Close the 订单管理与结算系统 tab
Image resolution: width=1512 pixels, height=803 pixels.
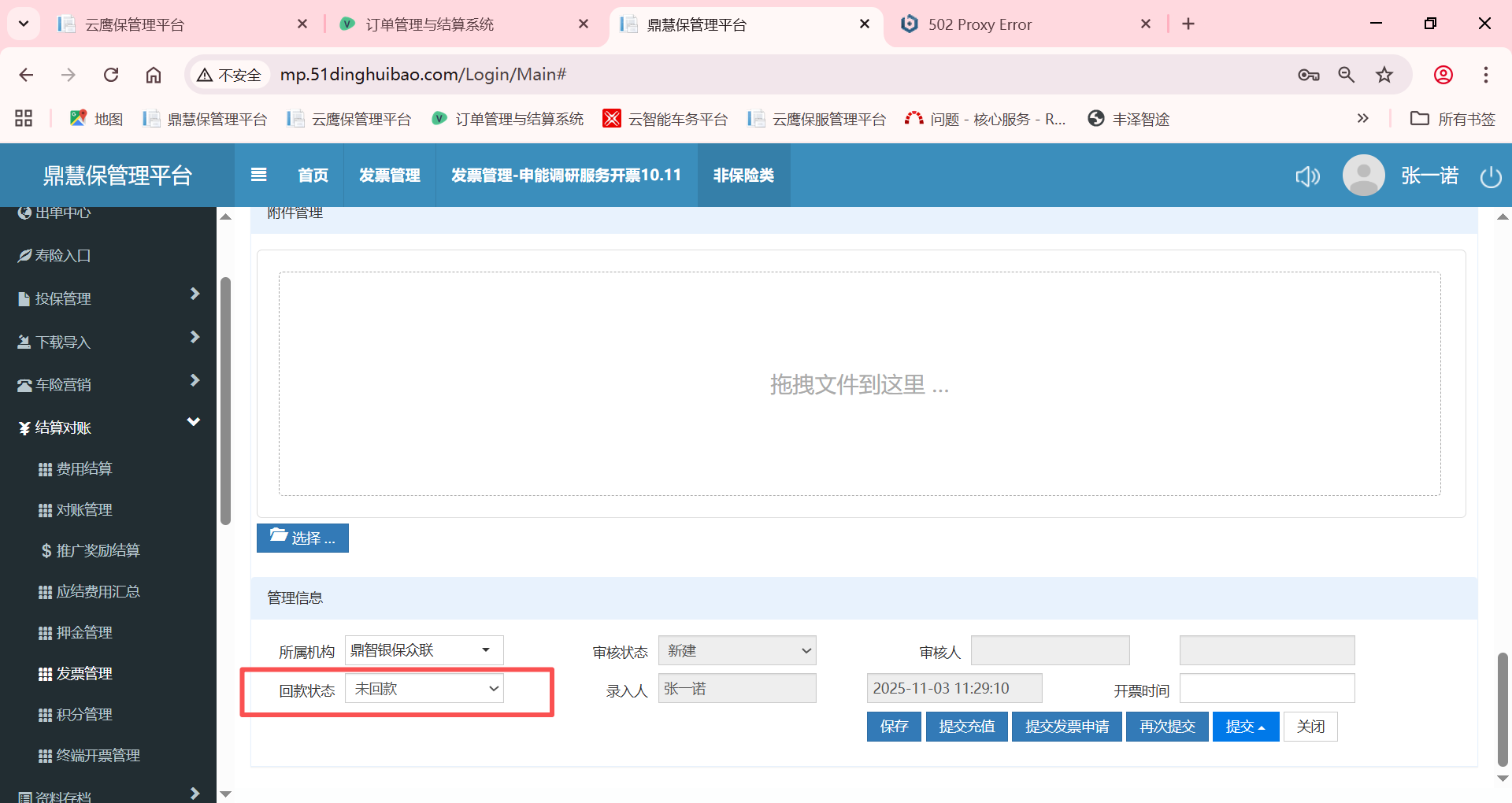(x=584, y=24)
